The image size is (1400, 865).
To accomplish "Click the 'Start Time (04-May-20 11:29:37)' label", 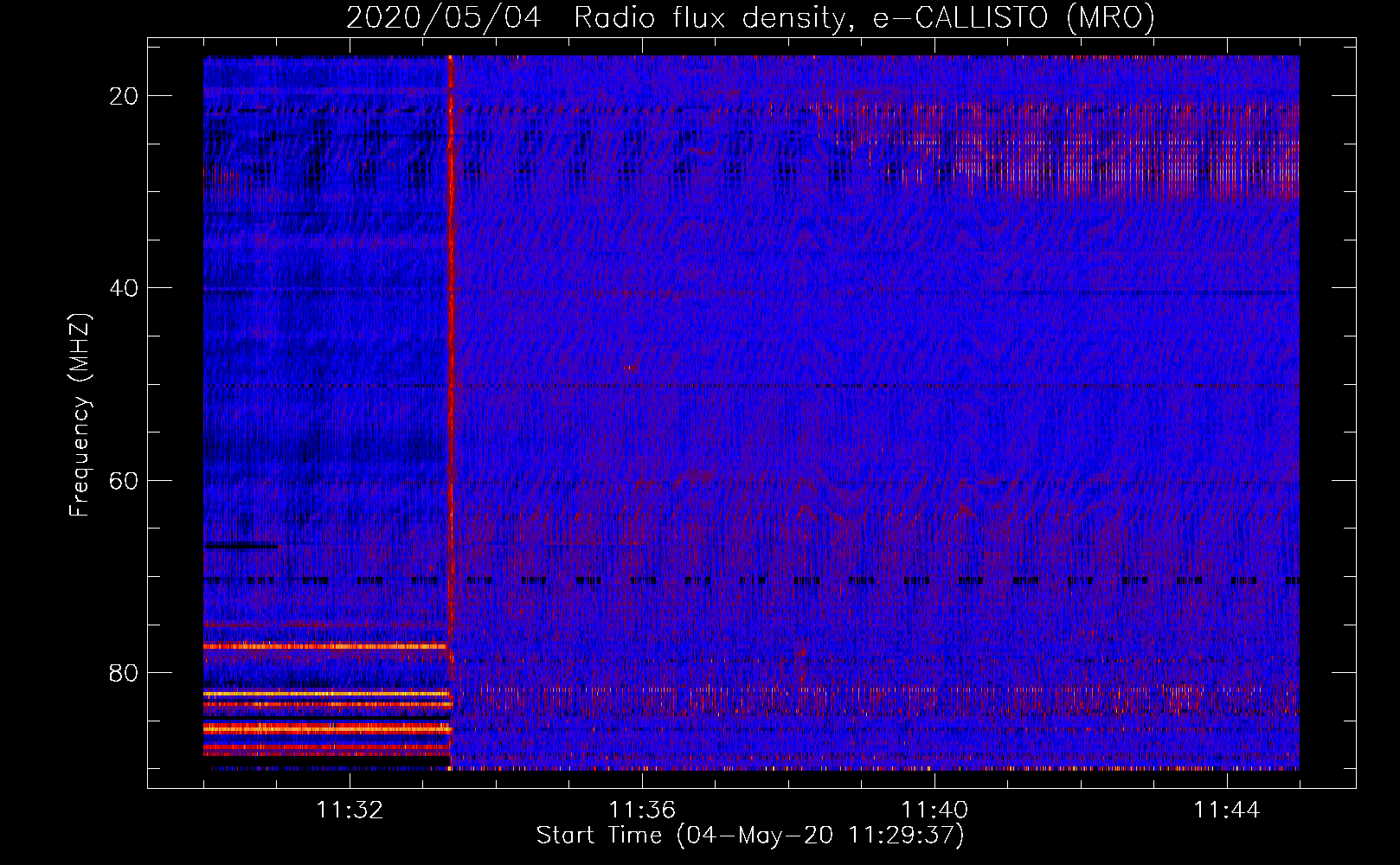I will [750, 836].
